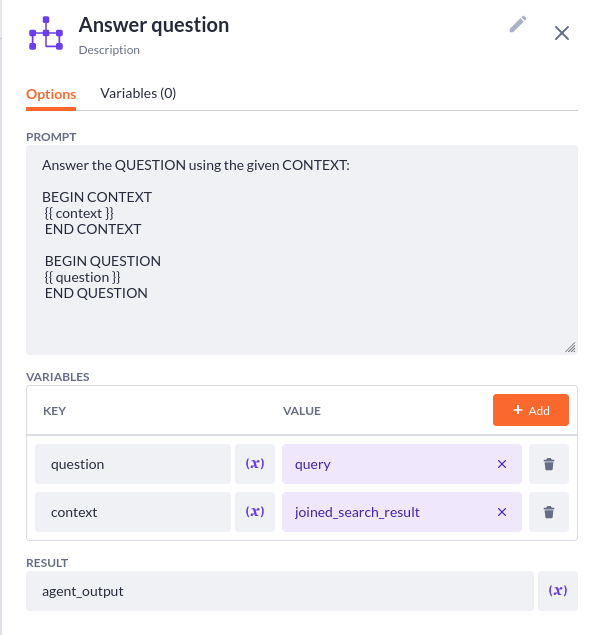Add a new variable
The image size is (598, 635).
pyautogui.click(x=531, y=410)
